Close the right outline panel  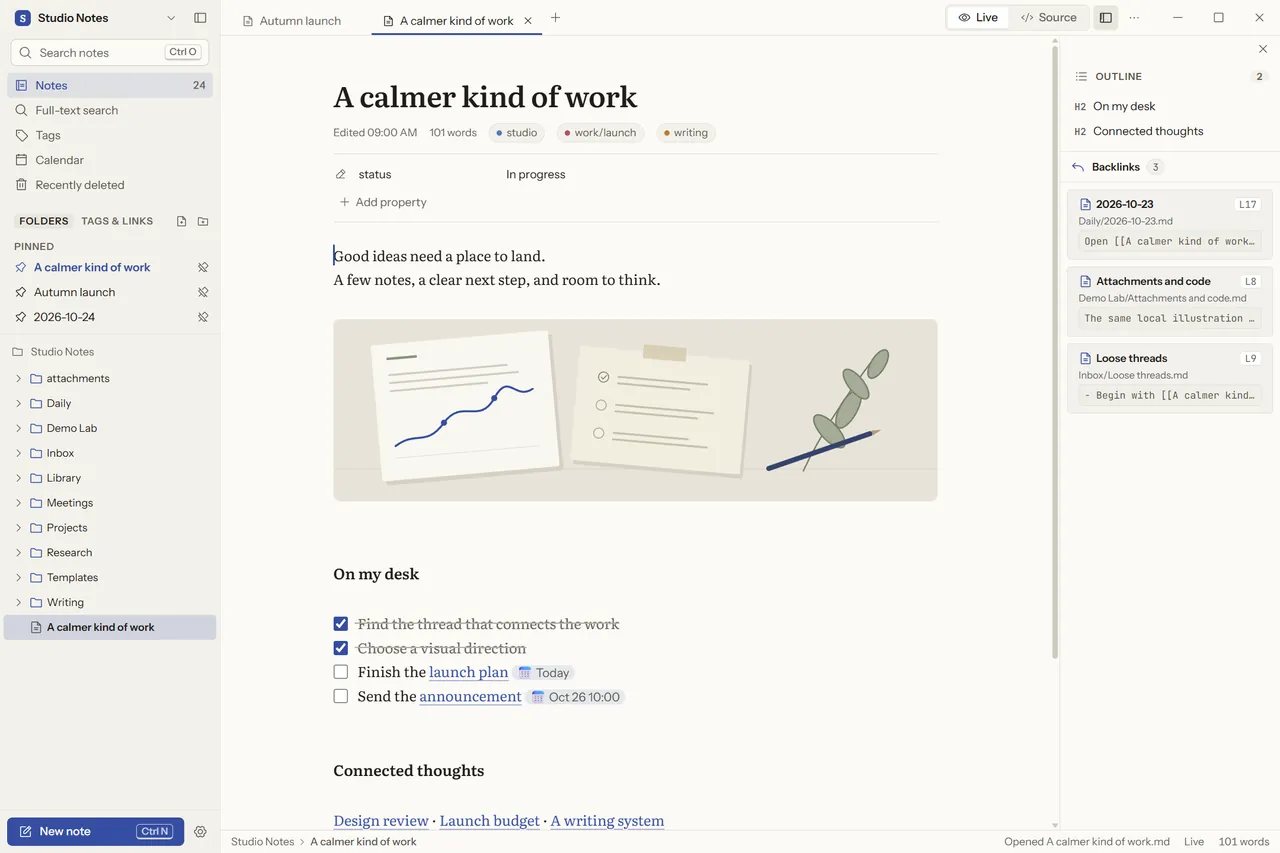coord(1262,49)
